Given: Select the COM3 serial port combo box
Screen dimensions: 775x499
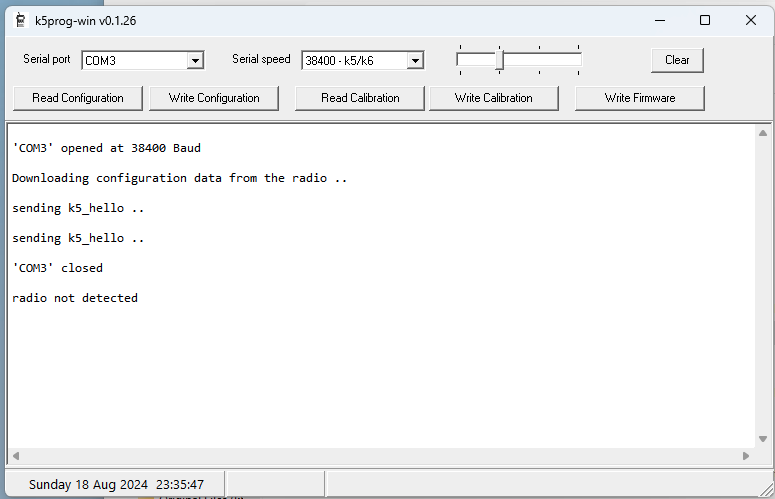Looking at the screenshot, I should (x=143, y=61).
